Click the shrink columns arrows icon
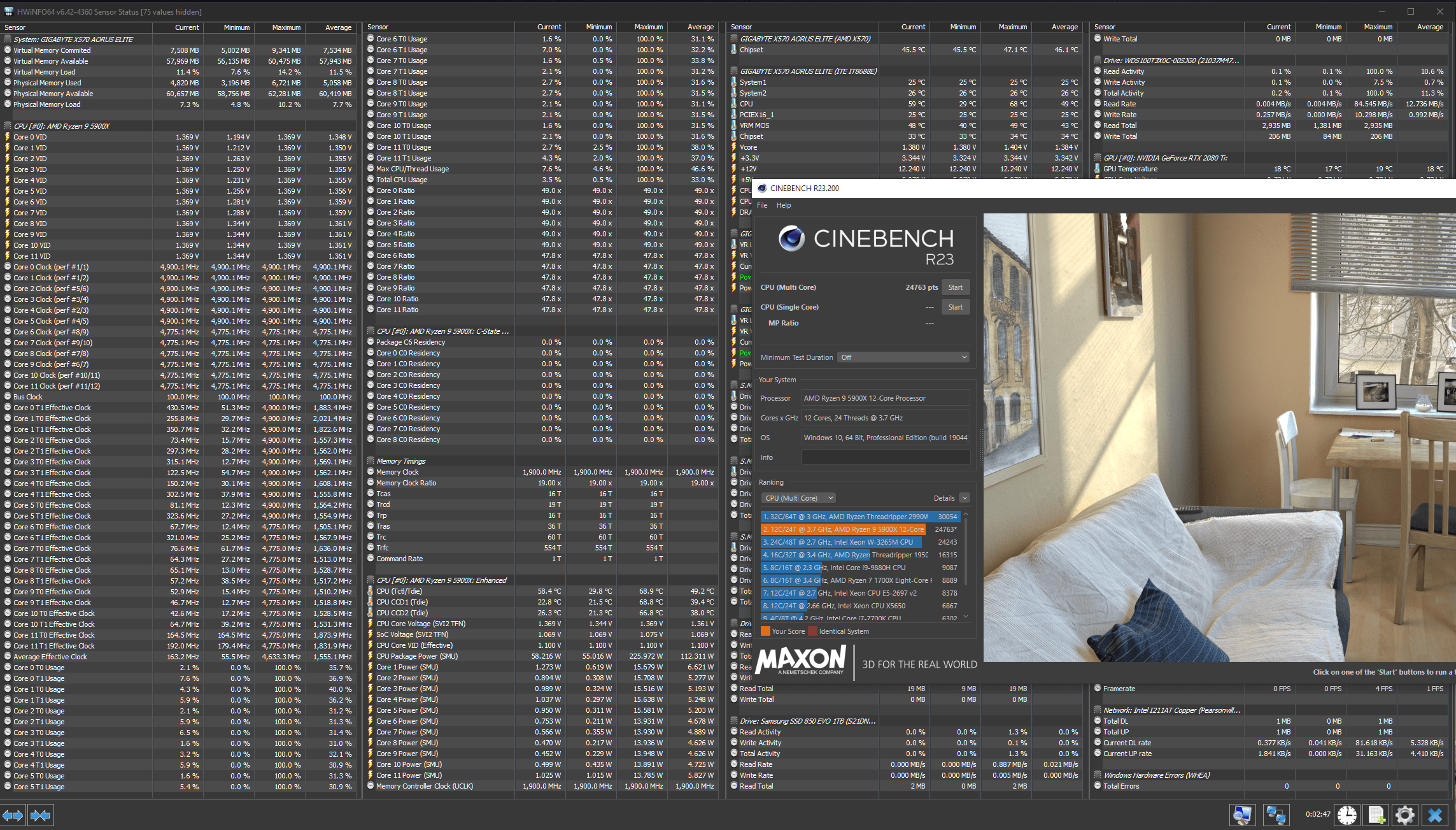The image size is (1456, 830). tap(40, 815)
